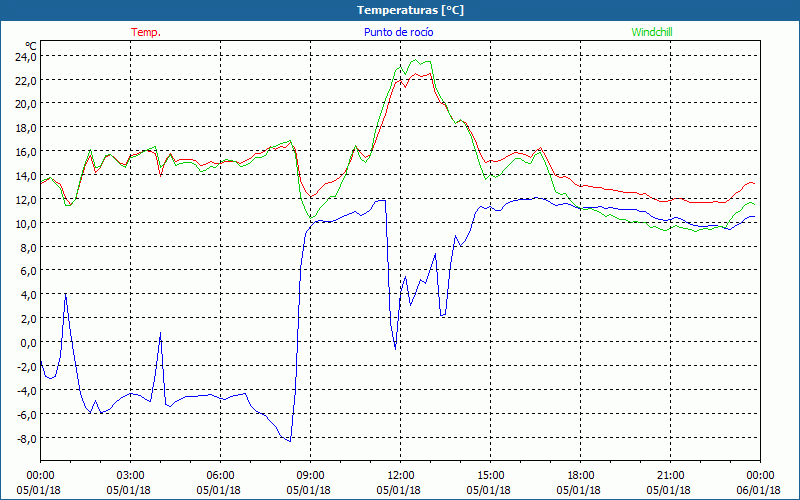This screenshot has width=800, height=500.
Task: Click the 18,0 y-axis value
Action: 26,128
